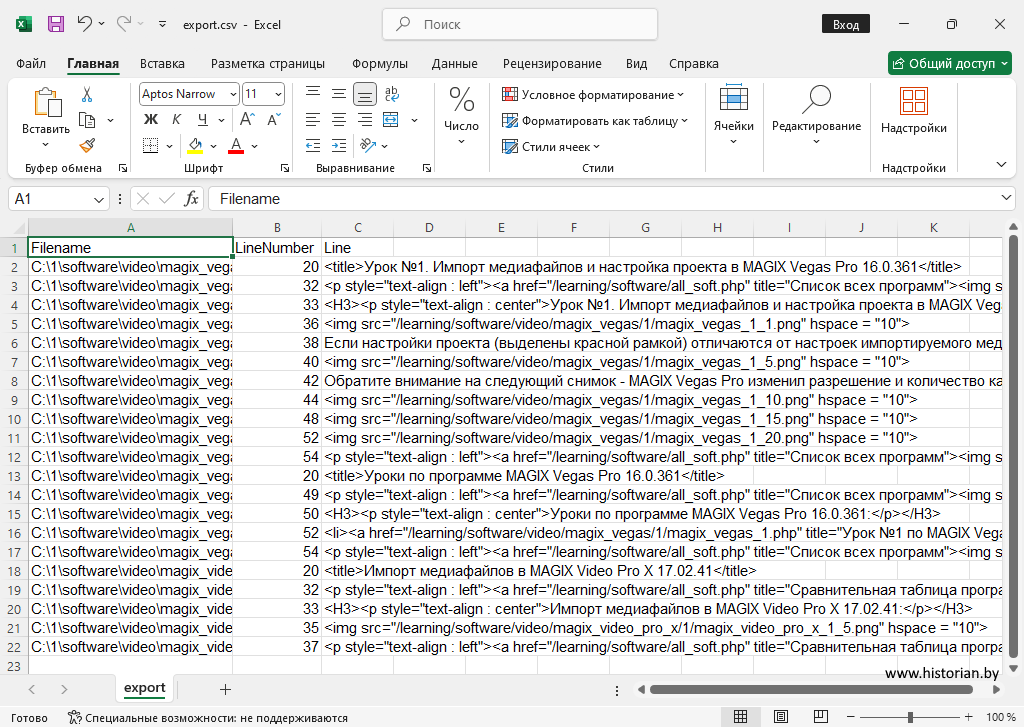Viewport: 1024px width, 727px height.
Task: Click the Wrap Text icon
Action: [x=392, y=94]
